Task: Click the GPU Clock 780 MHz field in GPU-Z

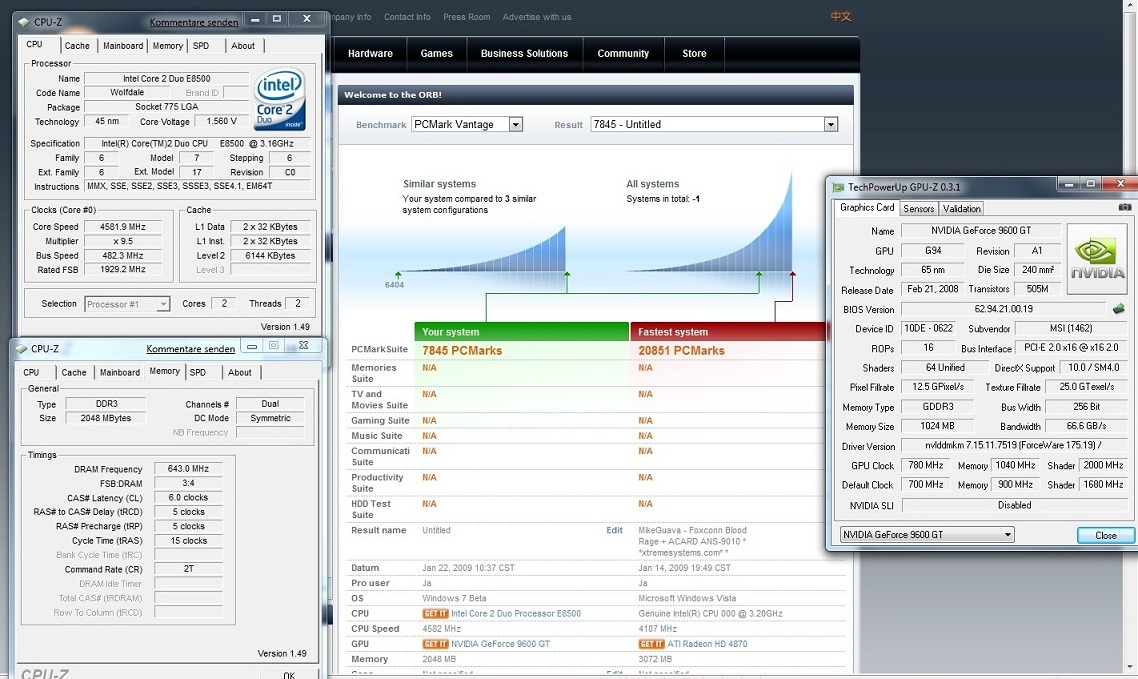Action: [x=925, y=466]
